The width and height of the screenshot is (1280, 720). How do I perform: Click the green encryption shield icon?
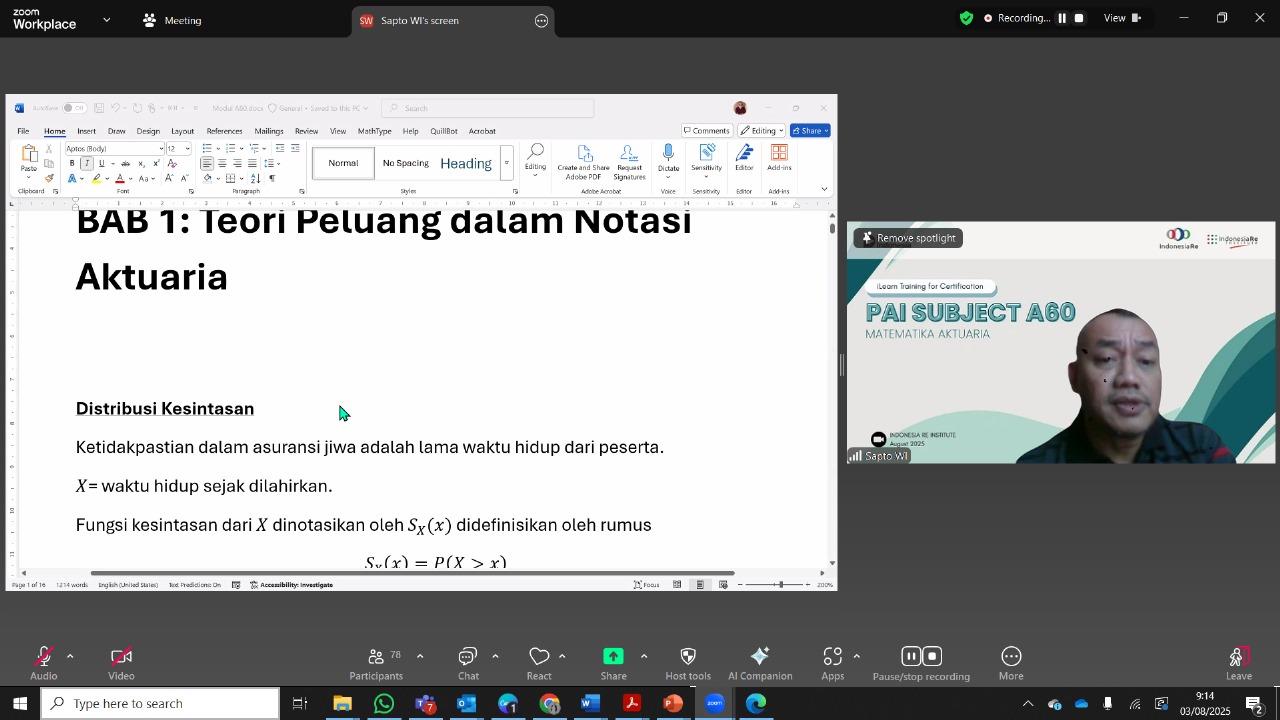(x=966, y=18)
